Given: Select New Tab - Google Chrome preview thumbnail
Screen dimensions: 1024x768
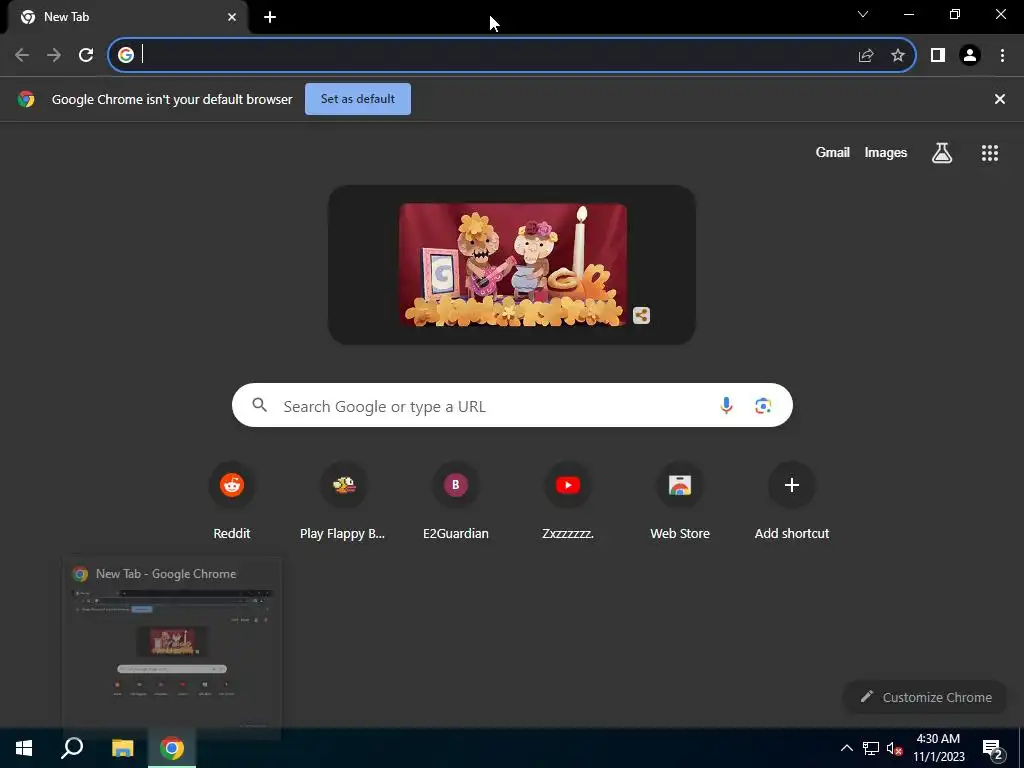Looking at the screenshot, I should click(172, 648).
